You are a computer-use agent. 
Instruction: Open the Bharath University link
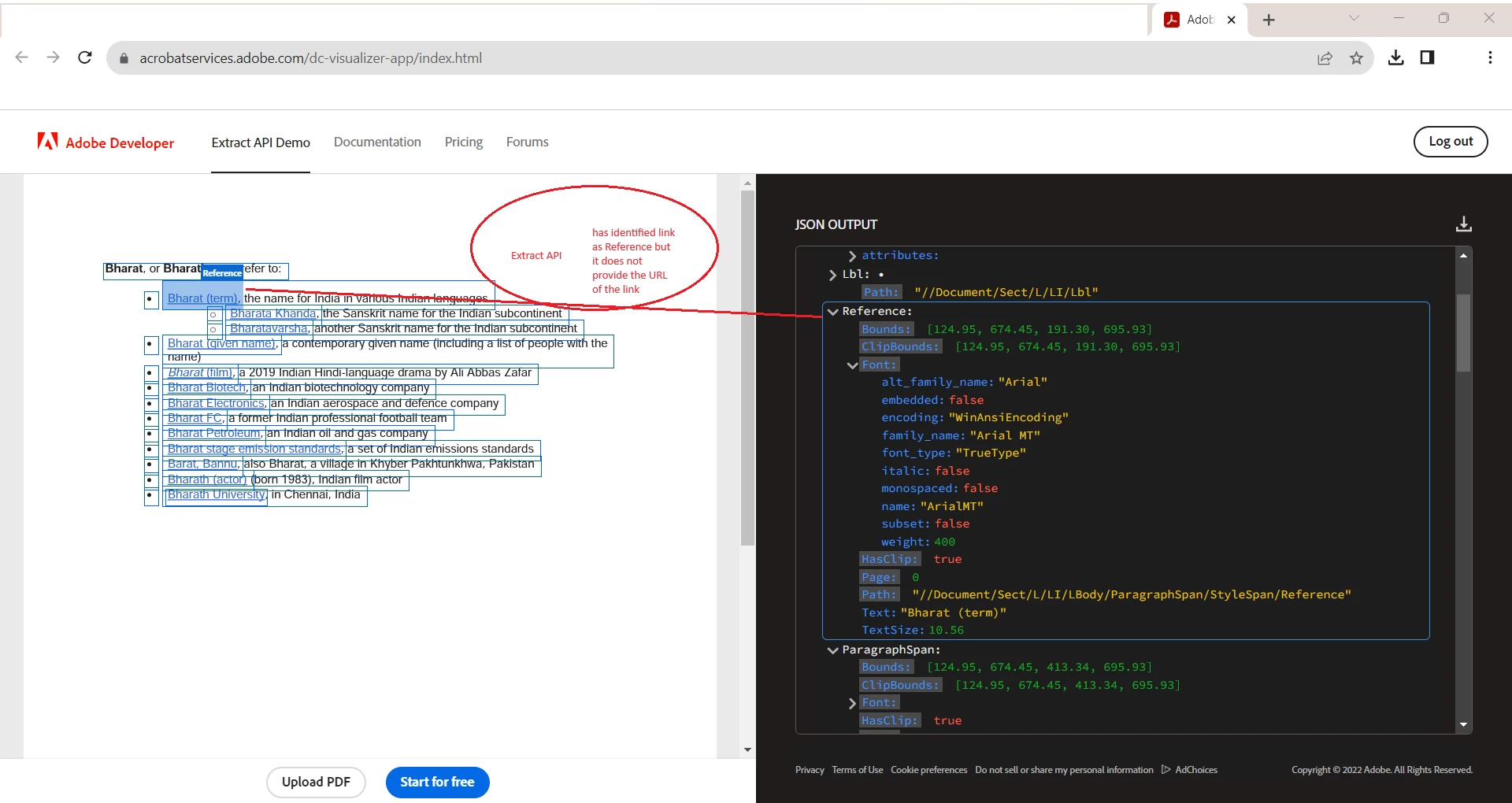(x=216, y=494)
